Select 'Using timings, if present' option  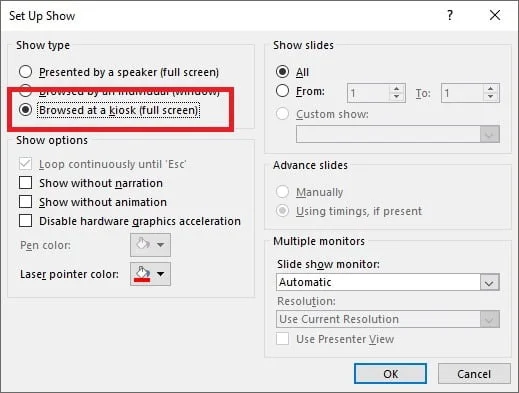pyautogui.click(x=282, y=211)
